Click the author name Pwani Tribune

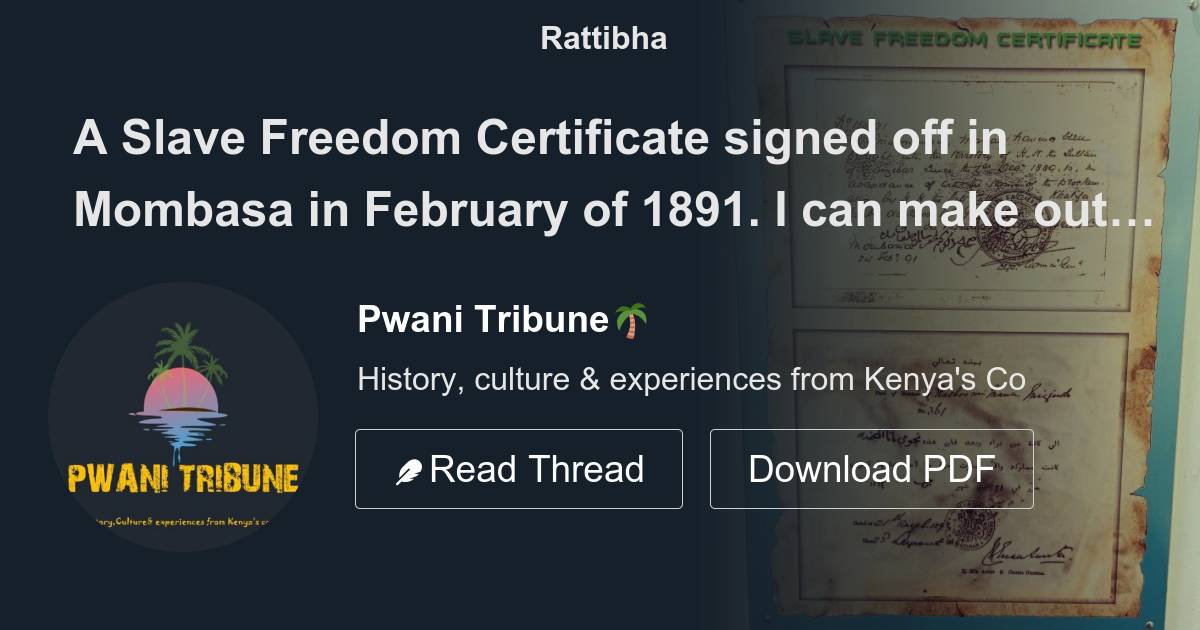485,319
